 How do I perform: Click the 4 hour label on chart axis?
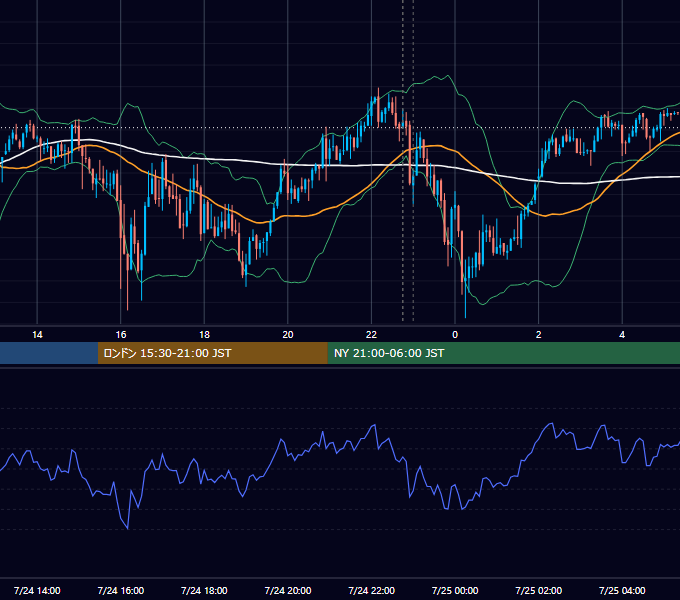[622, 335]
